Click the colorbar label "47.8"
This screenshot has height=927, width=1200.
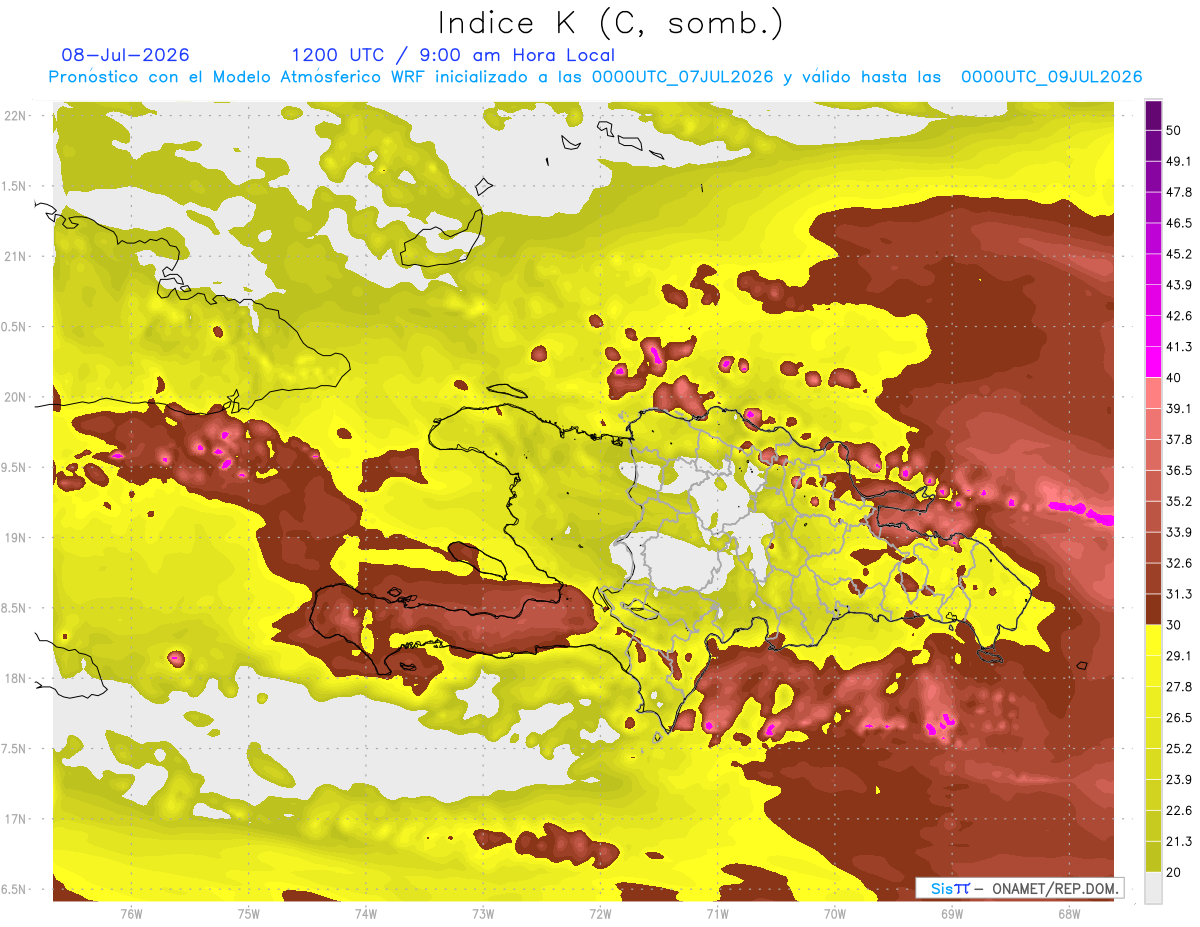(x=1179, y=192)
